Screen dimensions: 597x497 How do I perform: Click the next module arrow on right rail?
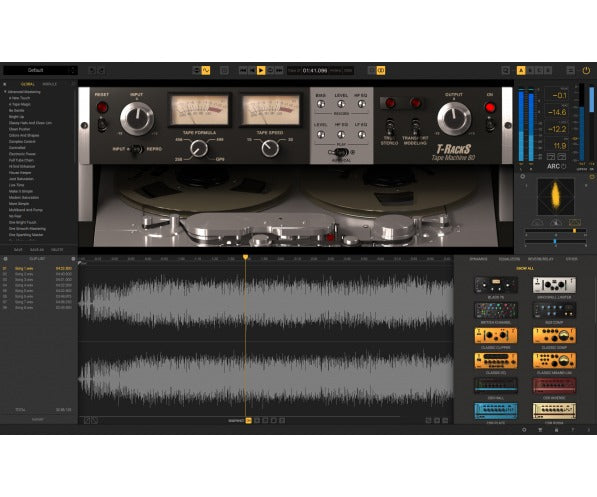pos(508,125)
